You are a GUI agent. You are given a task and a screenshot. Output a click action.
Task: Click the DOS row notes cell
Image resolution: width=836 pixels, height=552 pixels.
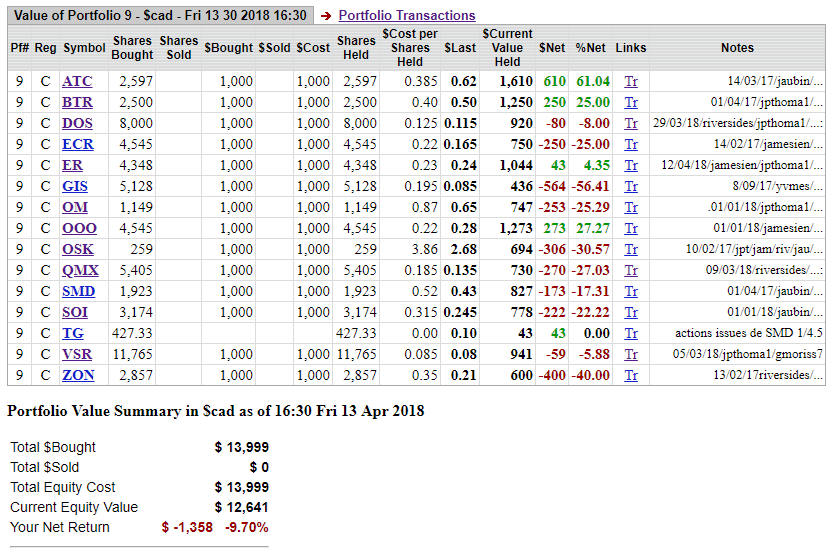738,124
